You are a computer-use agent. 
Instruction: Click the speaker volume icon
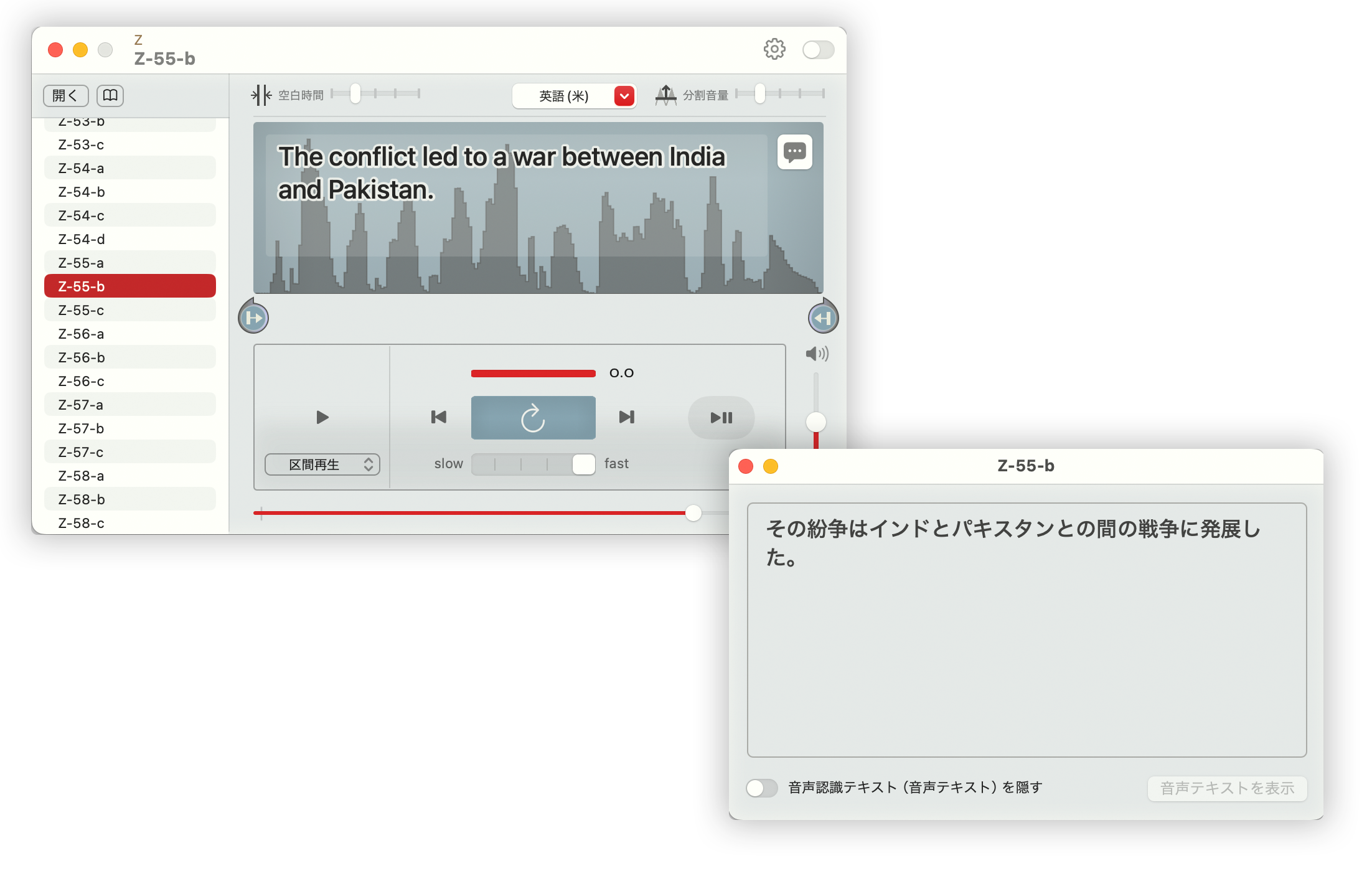pos(817,354)
